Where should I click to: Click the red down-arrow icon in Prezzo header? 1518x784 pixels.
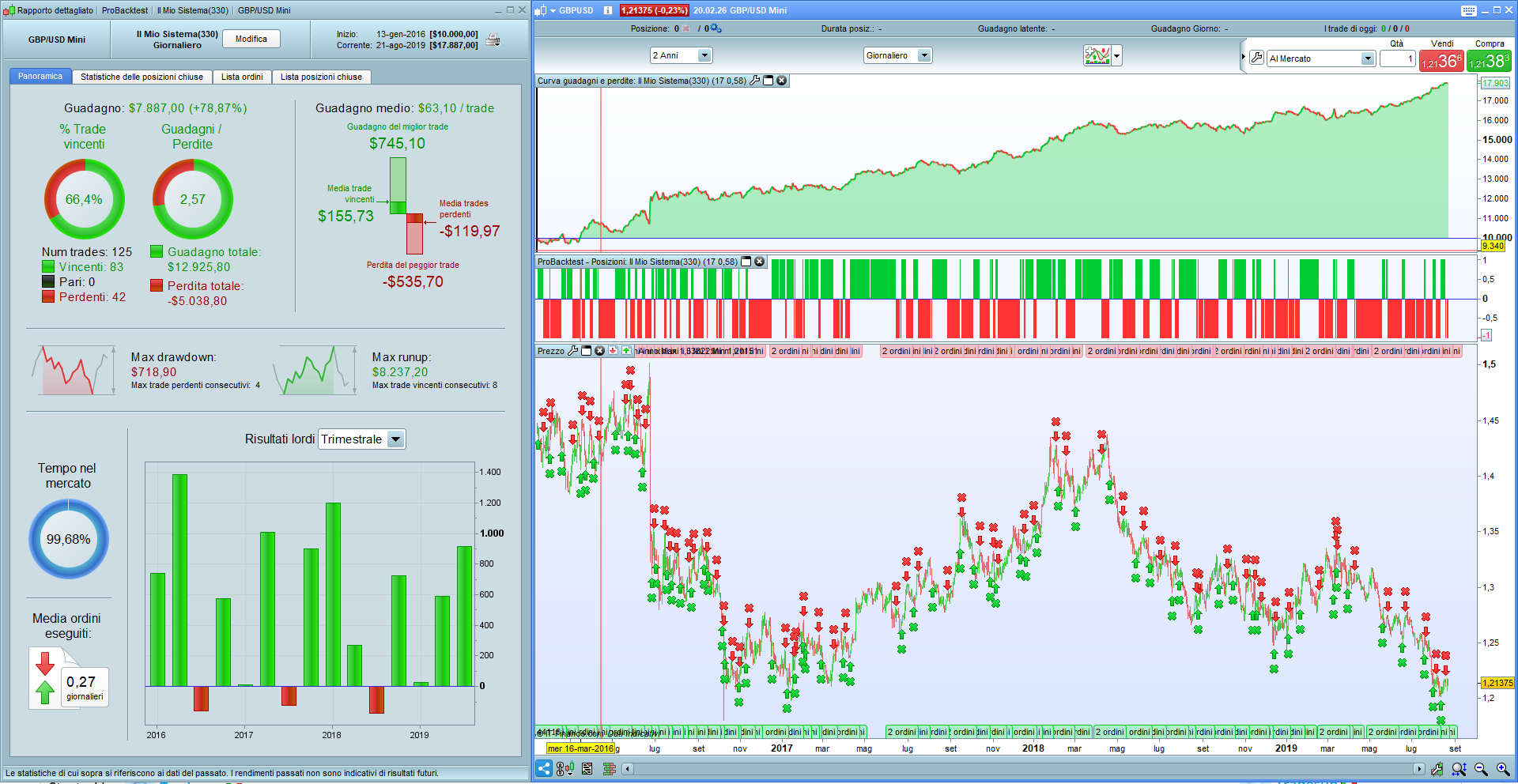(613, 351)
